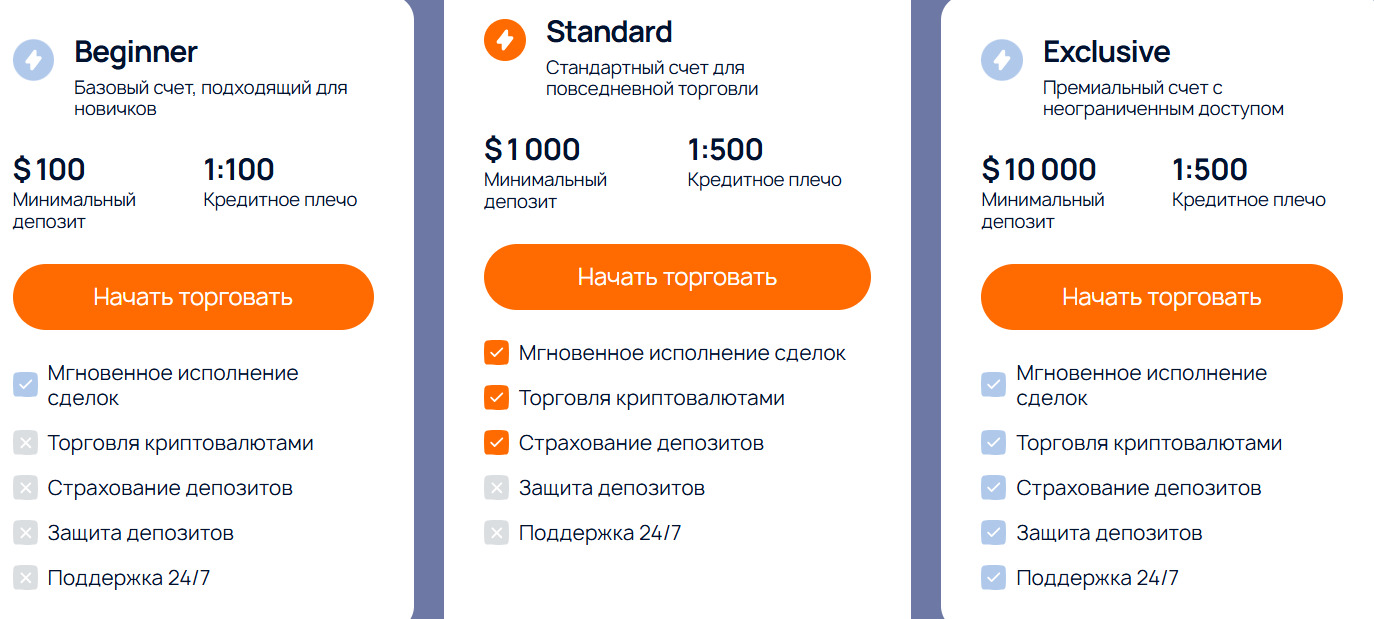
Task: Toggle Beginner 'Мгновенное исполнение сделок' checkbox
Action: coord(25,385)
